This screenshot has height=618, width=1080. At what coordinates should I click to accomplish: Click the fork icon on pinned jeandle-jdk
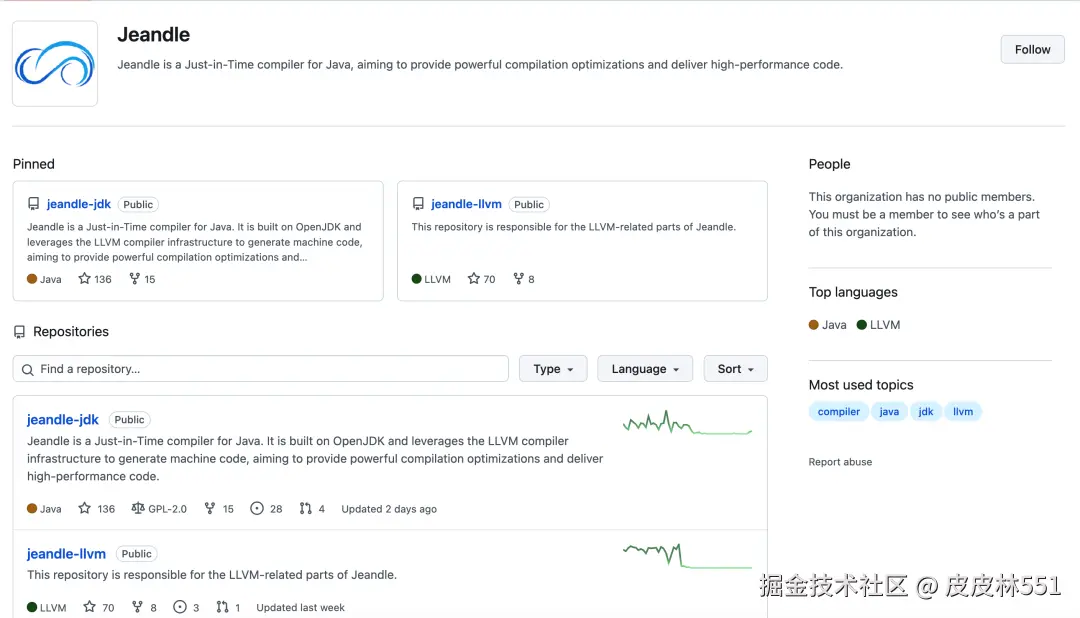[135, 279]
